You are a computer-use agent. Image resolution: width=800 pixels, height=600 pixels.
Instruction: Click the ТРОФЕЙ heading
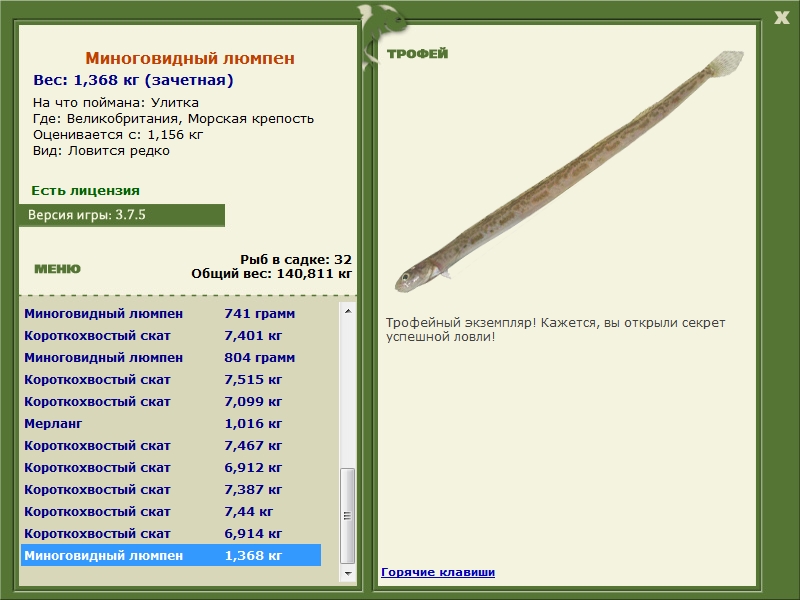point(417,54)
